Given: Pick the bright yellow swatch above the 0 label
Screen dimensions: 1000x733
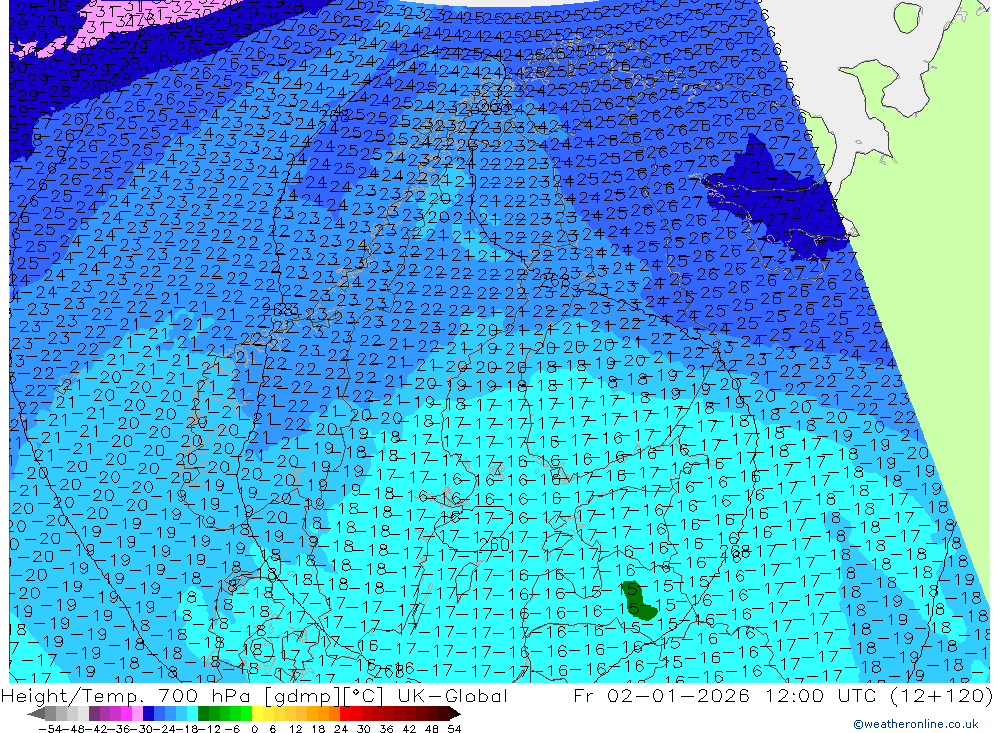Looking at the screenshot, I should tap(258, 714).
